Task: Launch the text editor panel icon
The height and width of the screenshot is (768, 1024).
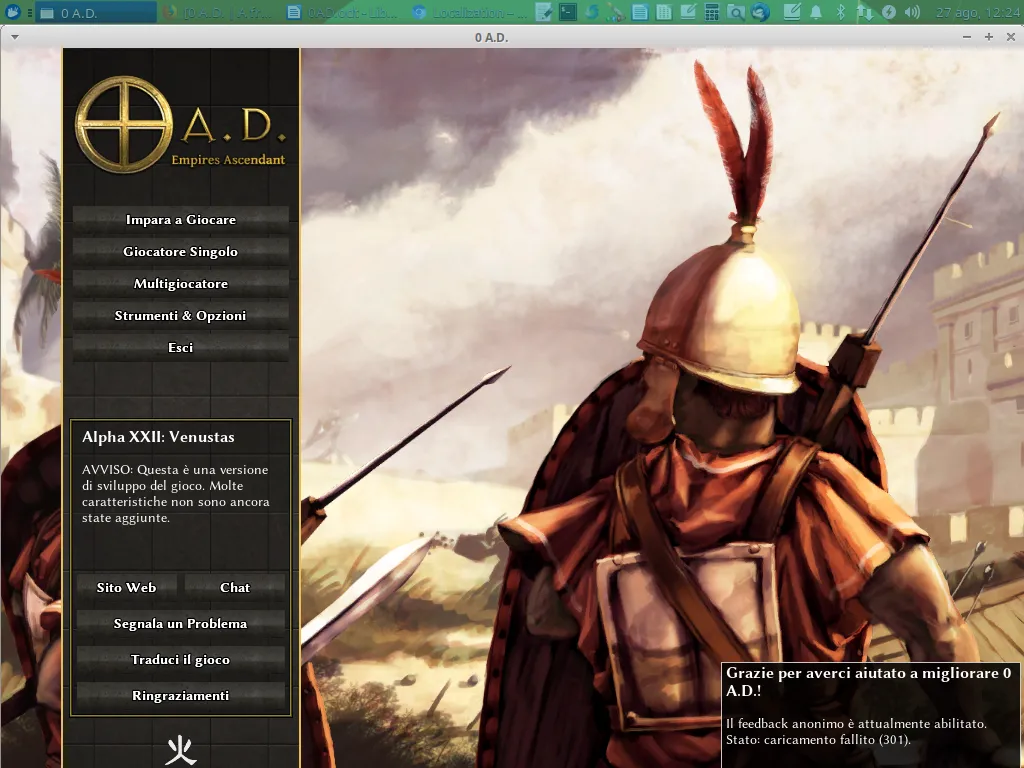Action: click(x=543, y=12)
